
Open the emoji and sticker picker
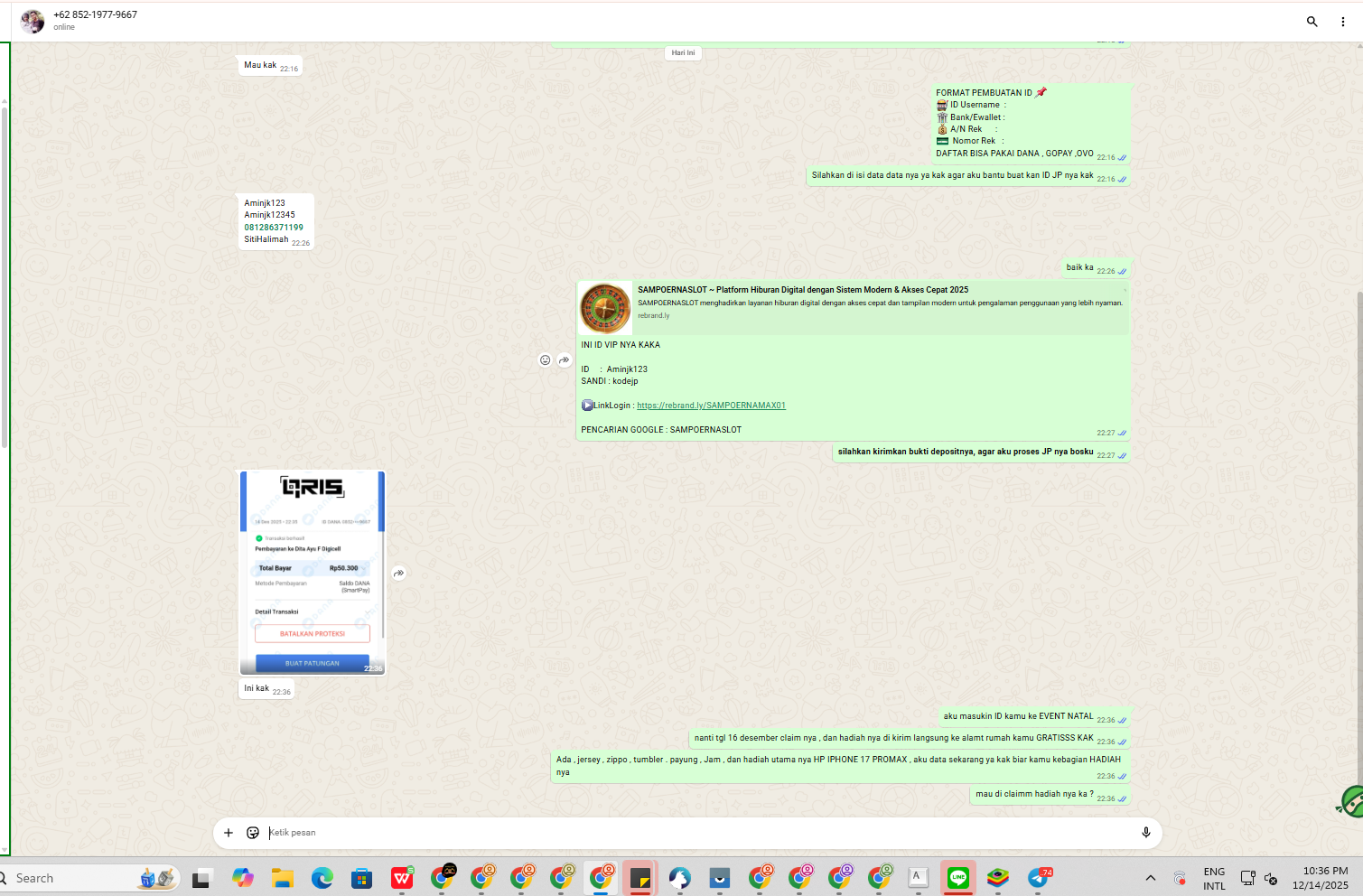[x=253, y=833]
